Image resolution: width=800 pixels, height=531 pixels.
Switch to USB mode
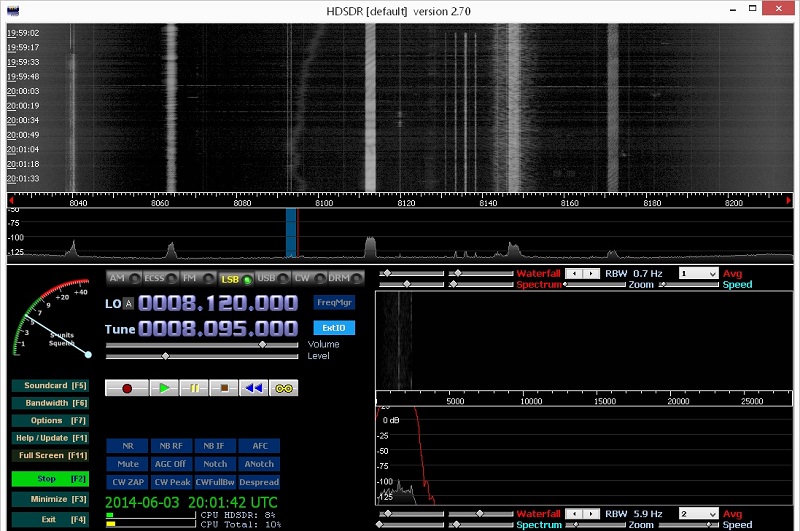pyautogui.click(x=270, y=278)
